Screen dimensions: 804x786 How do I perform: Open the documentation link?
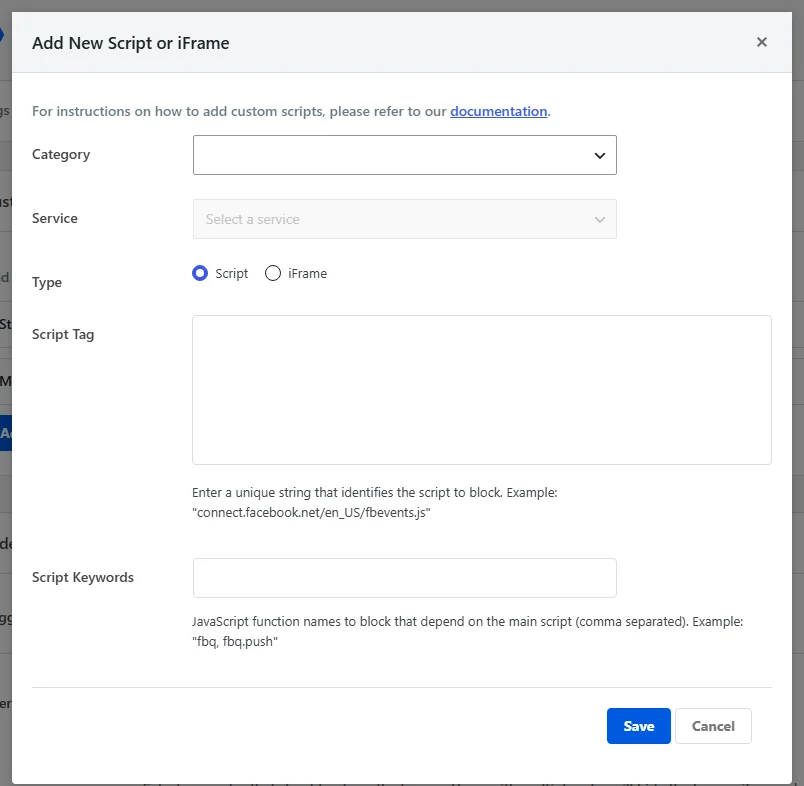(498, 111)
